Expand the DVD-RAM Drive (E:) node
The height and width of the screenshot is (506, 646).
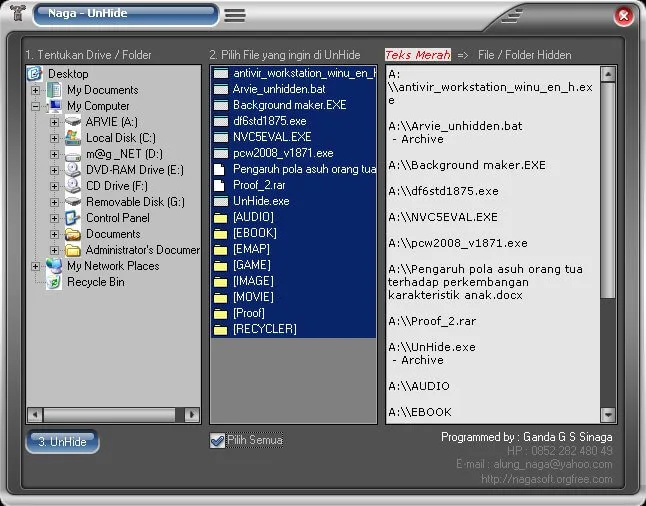54,170
